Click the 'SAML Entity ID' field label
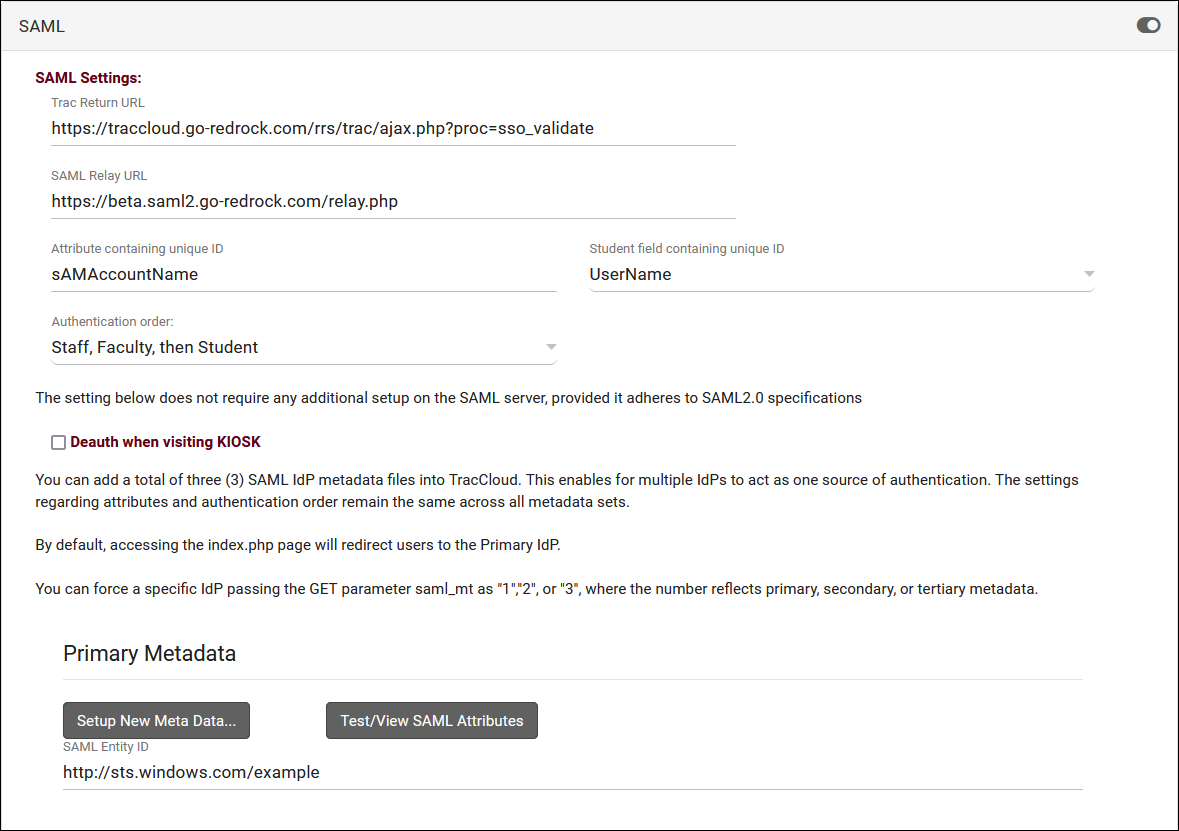 [106, 747]
